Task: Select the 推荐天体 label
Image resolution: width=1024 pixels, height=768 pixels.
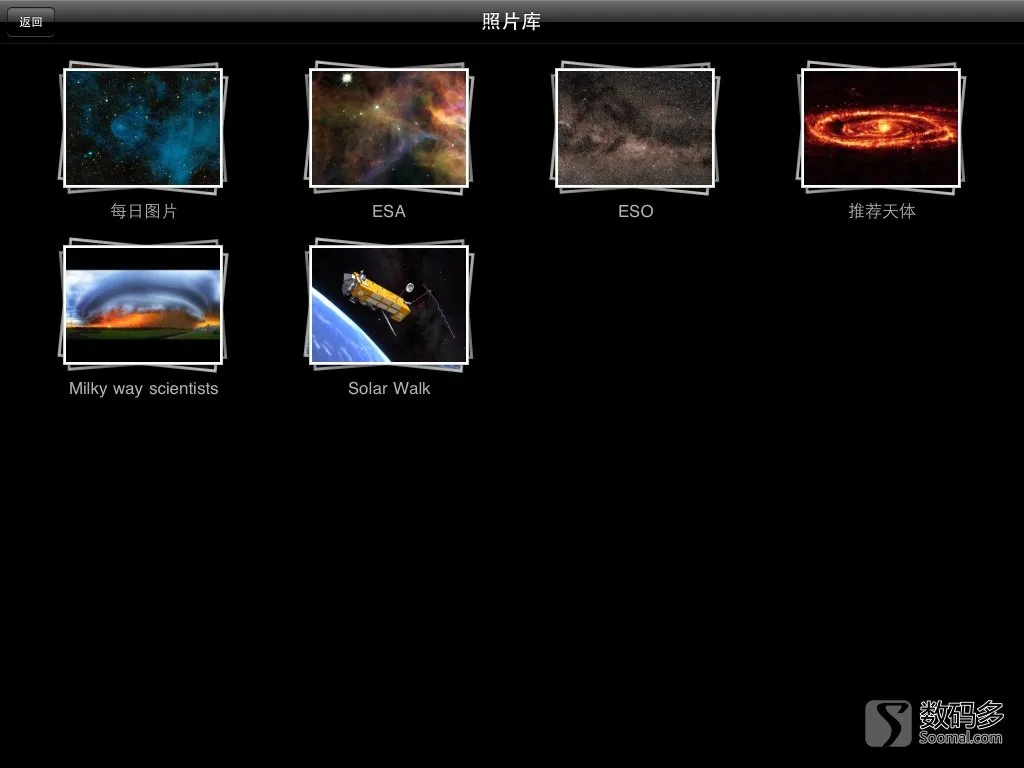Action: pos(882,211)
